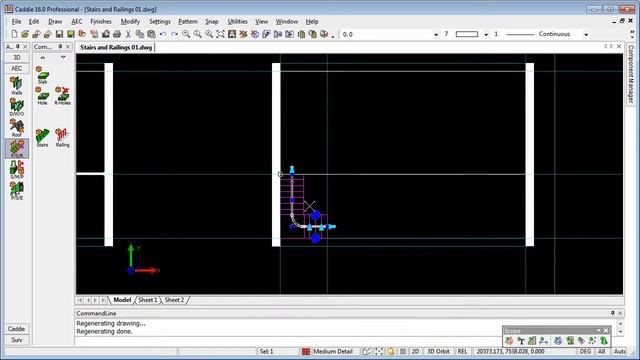Expand toolbar options arrow after last toolbar icon
The width and height of the screenshot is (640, 360).
(x=333, y=36)
